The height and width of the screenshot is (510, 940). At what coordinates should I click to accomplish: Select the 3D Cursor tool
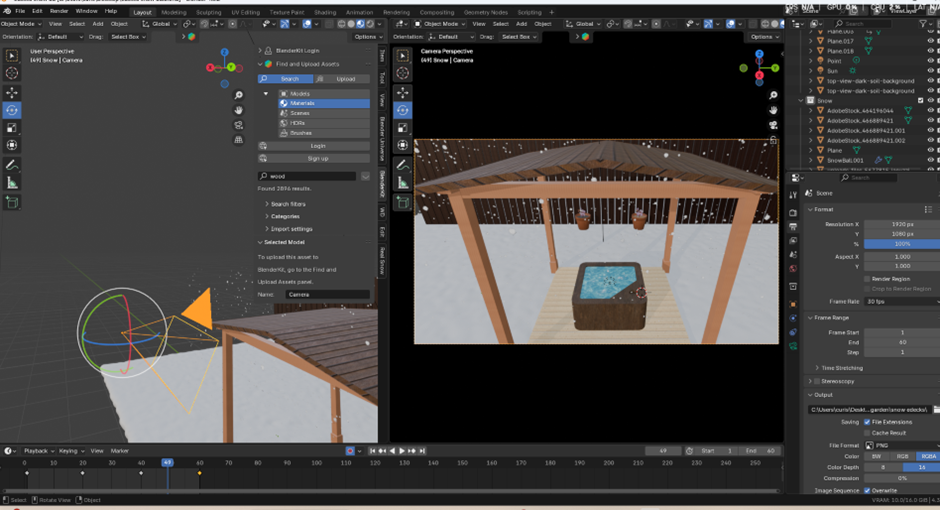12,73
